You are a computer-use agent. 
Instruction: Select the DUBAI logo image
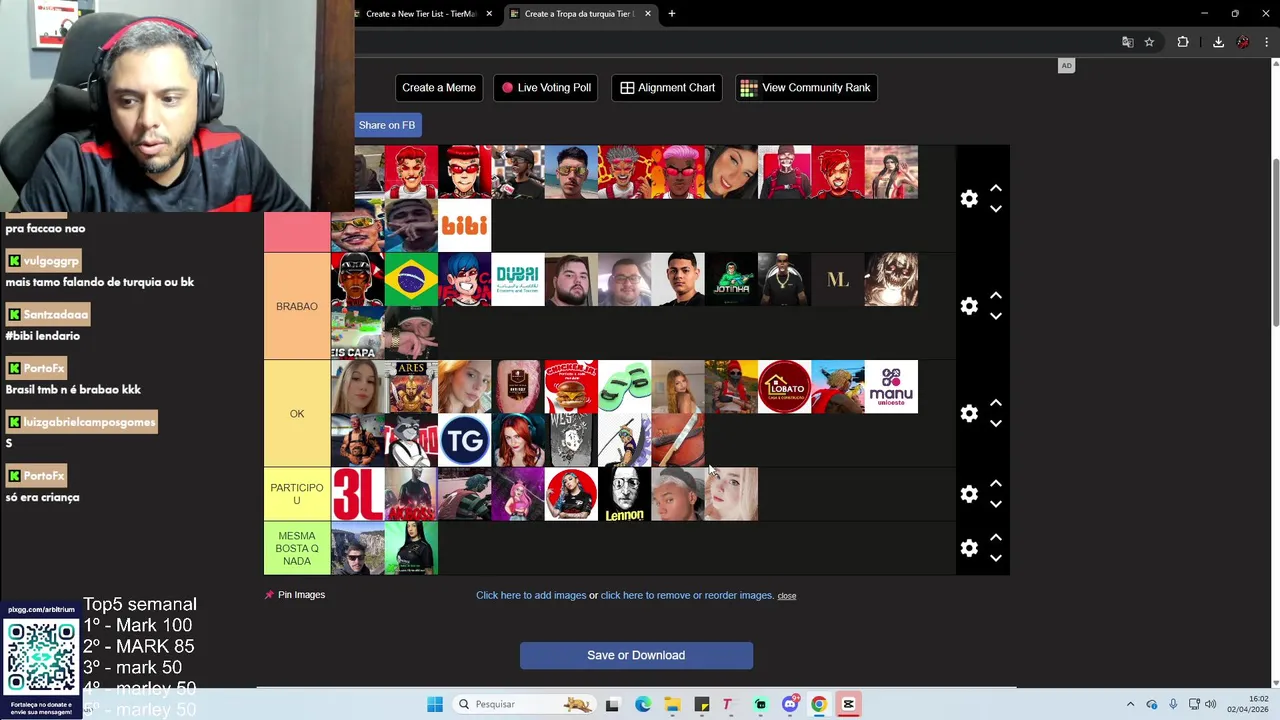(x=518, y=279)
